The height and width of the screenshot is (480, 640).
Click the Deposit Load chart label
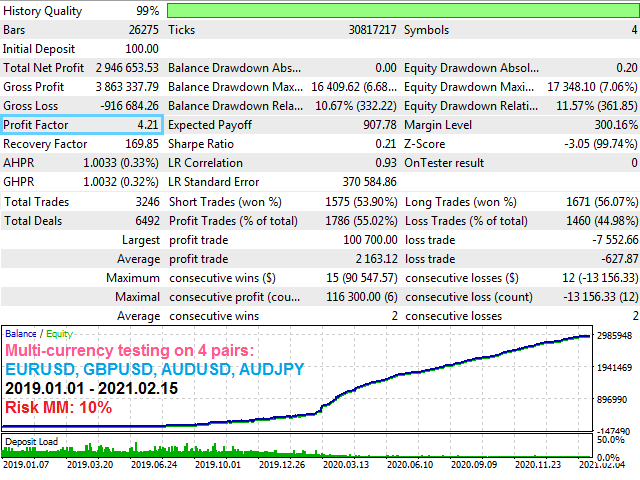tap(31, 442)
